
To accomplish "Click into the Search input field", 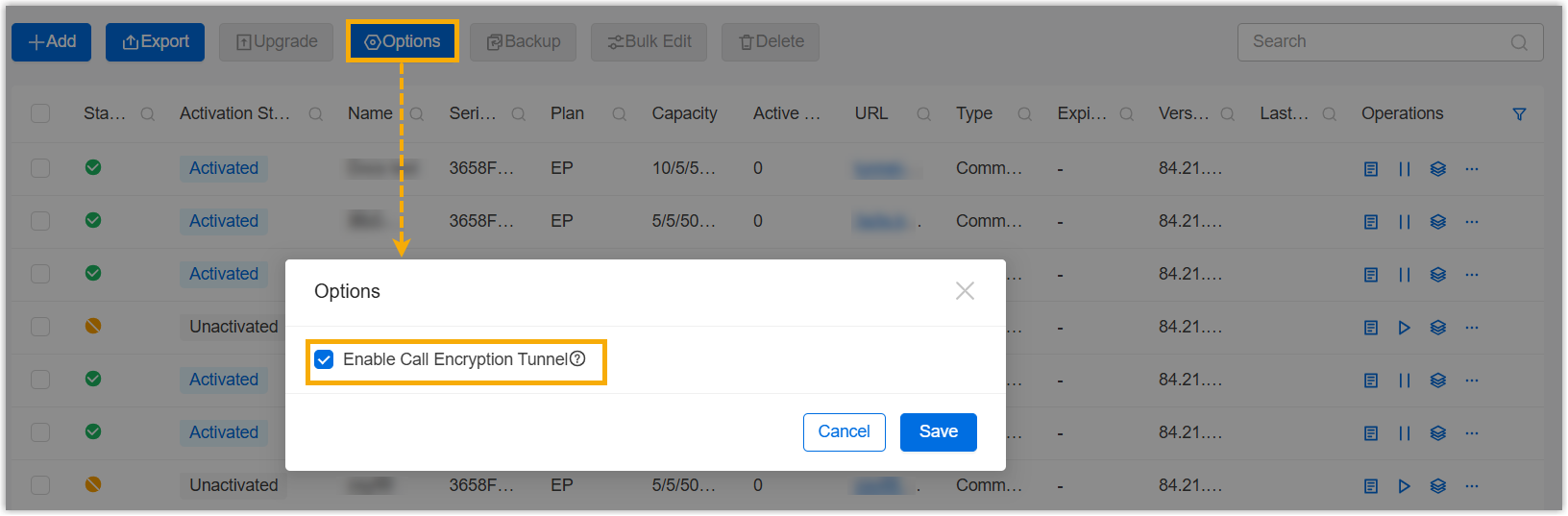I will tap(1374, 41).
